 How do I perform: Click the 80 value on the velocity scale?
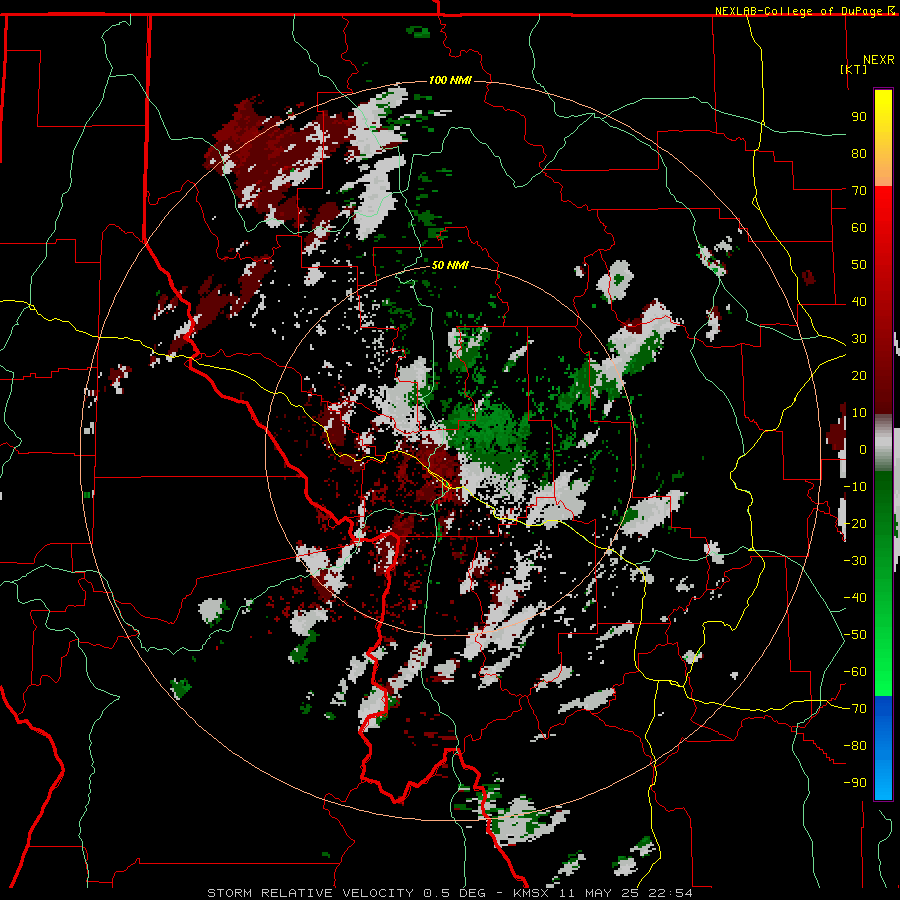click(x=859, y=154)
